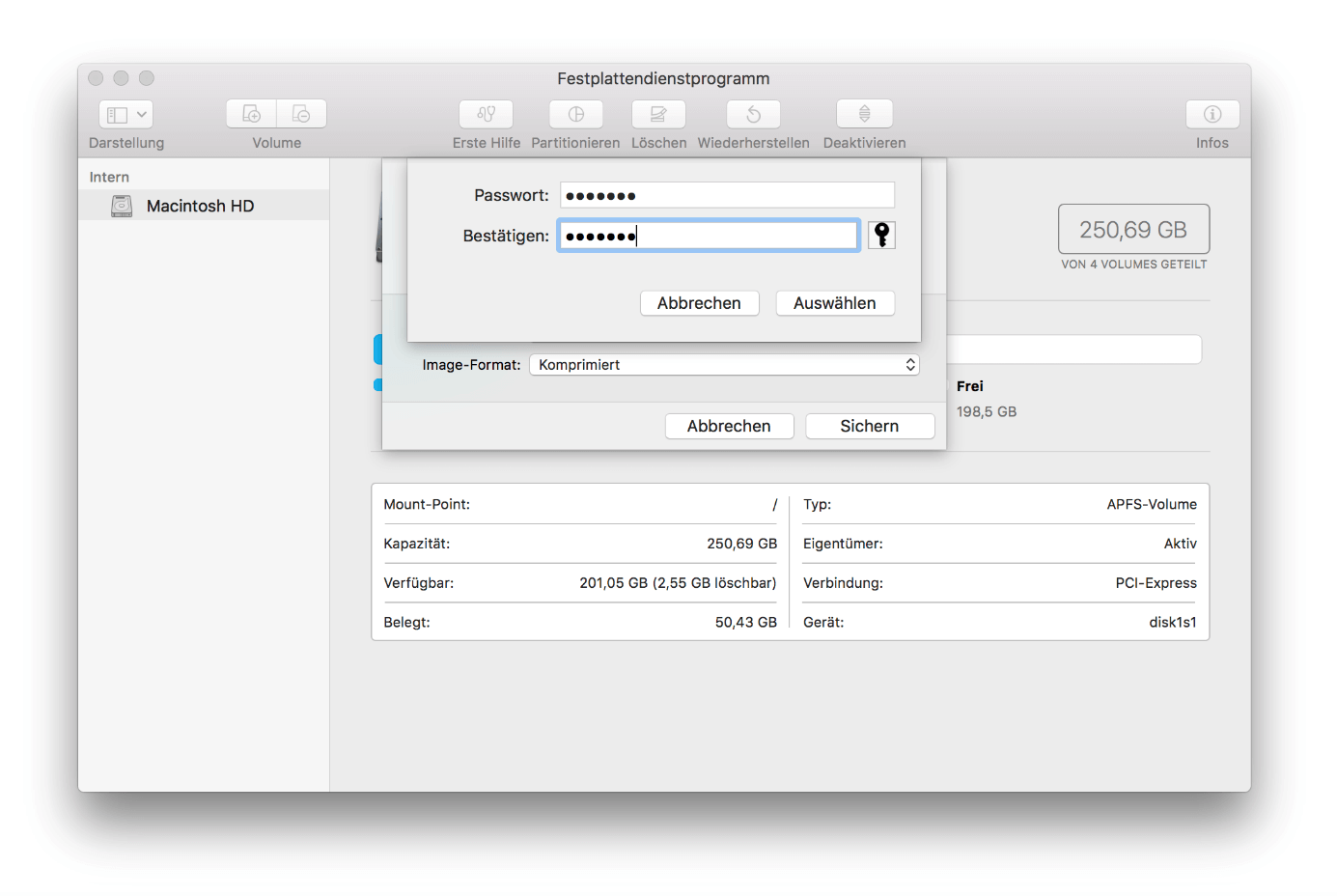The image size is (1337, 896).
Task: Click the Eigentümer value Aktiv
Action: pyautogui.click(x=1180, y=544)
